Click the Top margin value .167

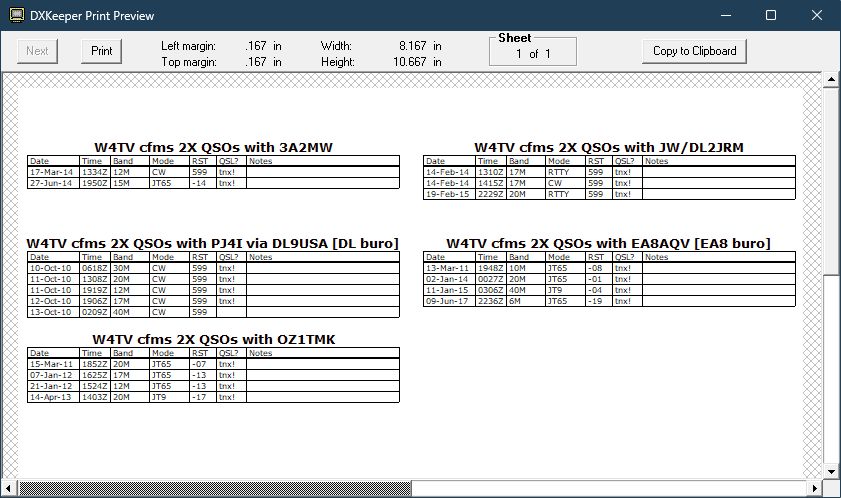tap(256, 62)
